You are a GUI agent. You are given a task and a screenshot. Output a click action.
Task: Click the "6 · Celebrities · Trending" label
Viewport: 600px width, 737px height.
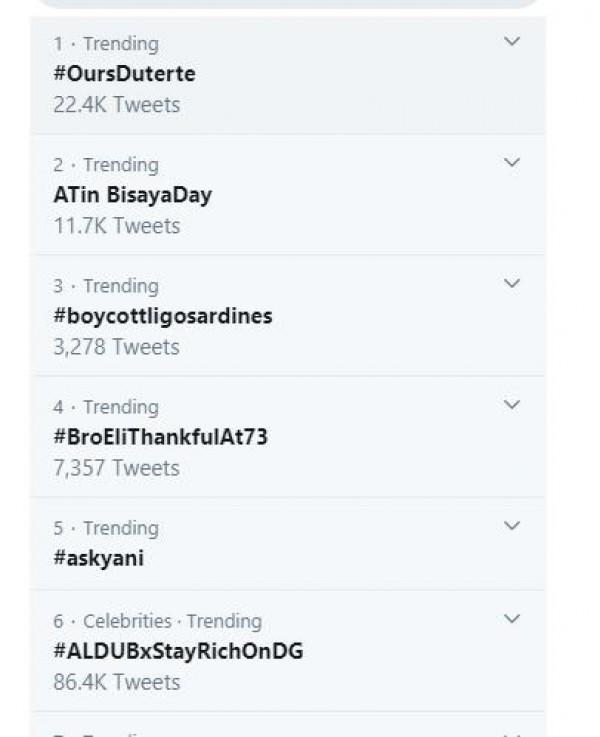157,621
